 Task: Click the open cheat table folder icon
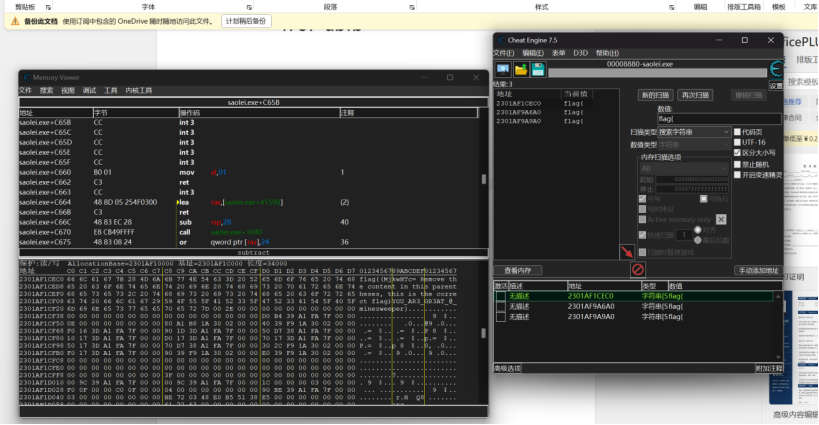(521, 69)
